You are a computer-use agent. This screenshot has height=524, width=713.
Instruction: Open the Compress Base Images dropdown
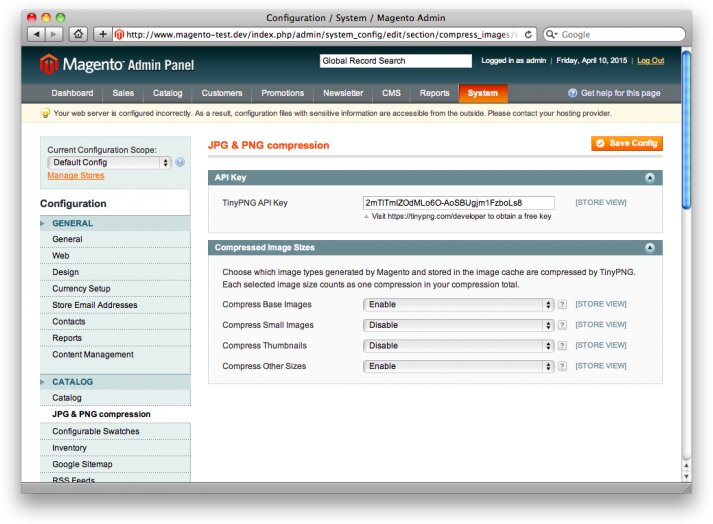458,304
